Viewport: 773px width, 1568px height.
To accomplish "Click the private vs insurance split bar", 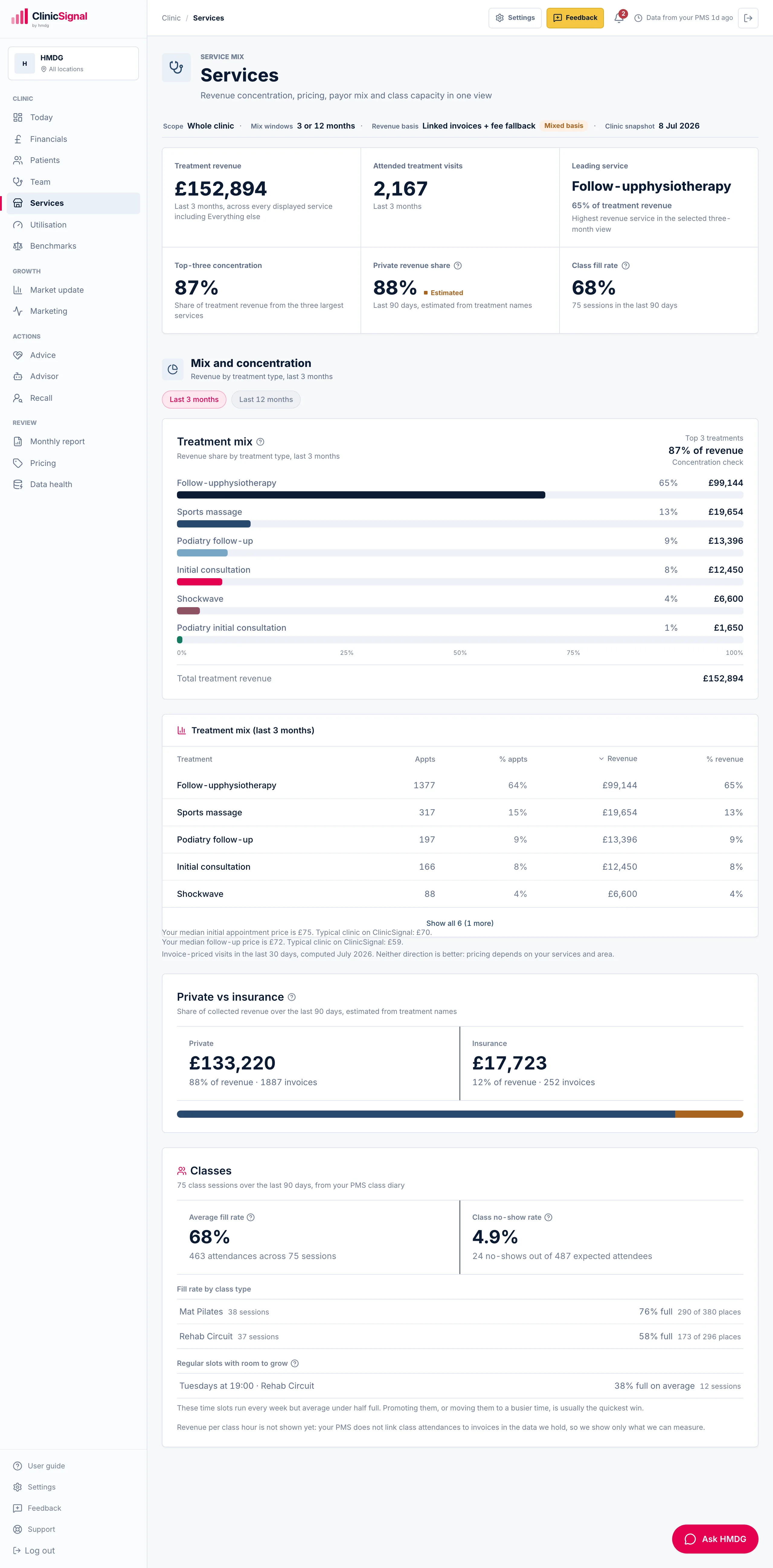I will pyautogui.click(x=460, y=1114).
